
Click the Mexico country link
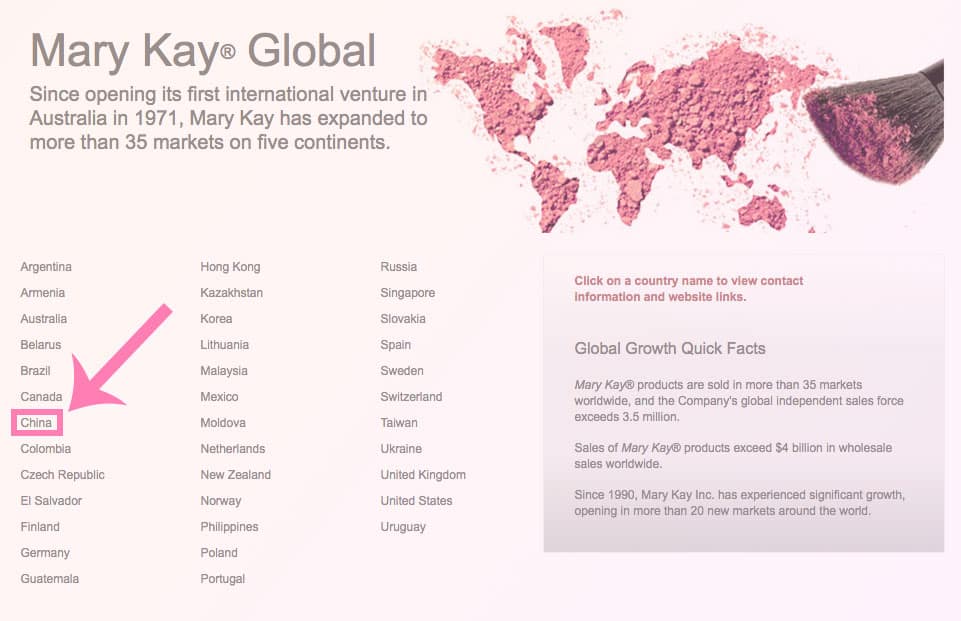(x=219, y=397)
